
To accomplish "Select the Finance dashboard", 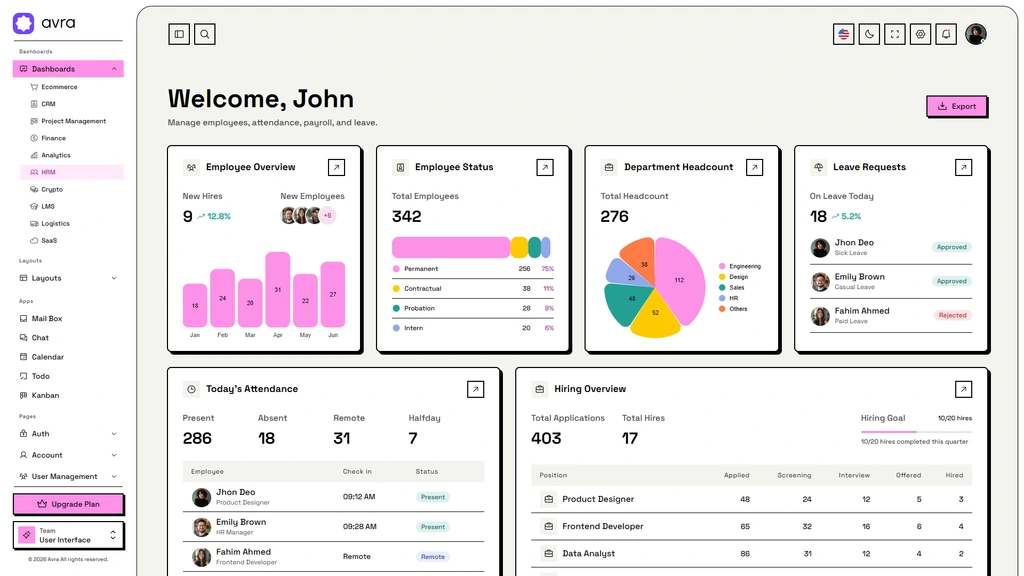I will pos(72,138).
